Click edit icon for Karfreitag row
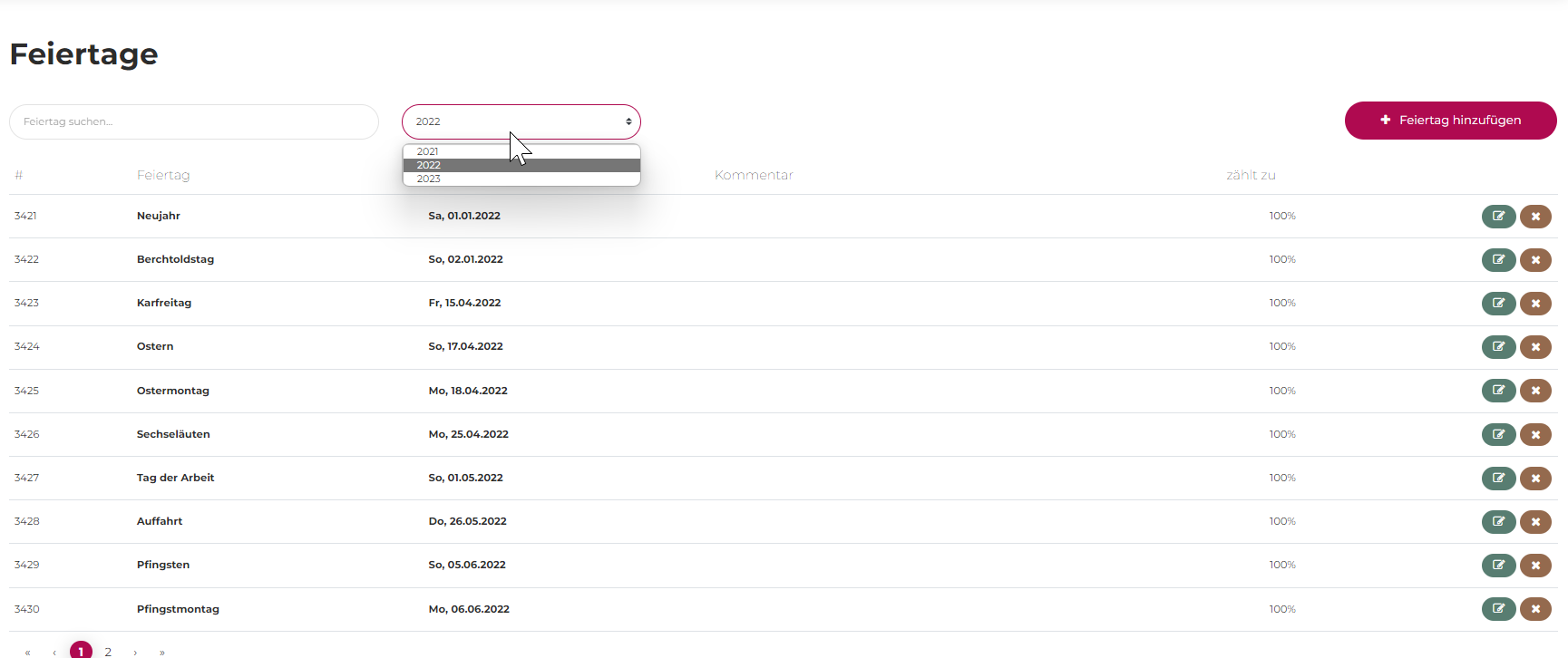The height and width of the screenshot is (658, 1568). click(1498, 304)
